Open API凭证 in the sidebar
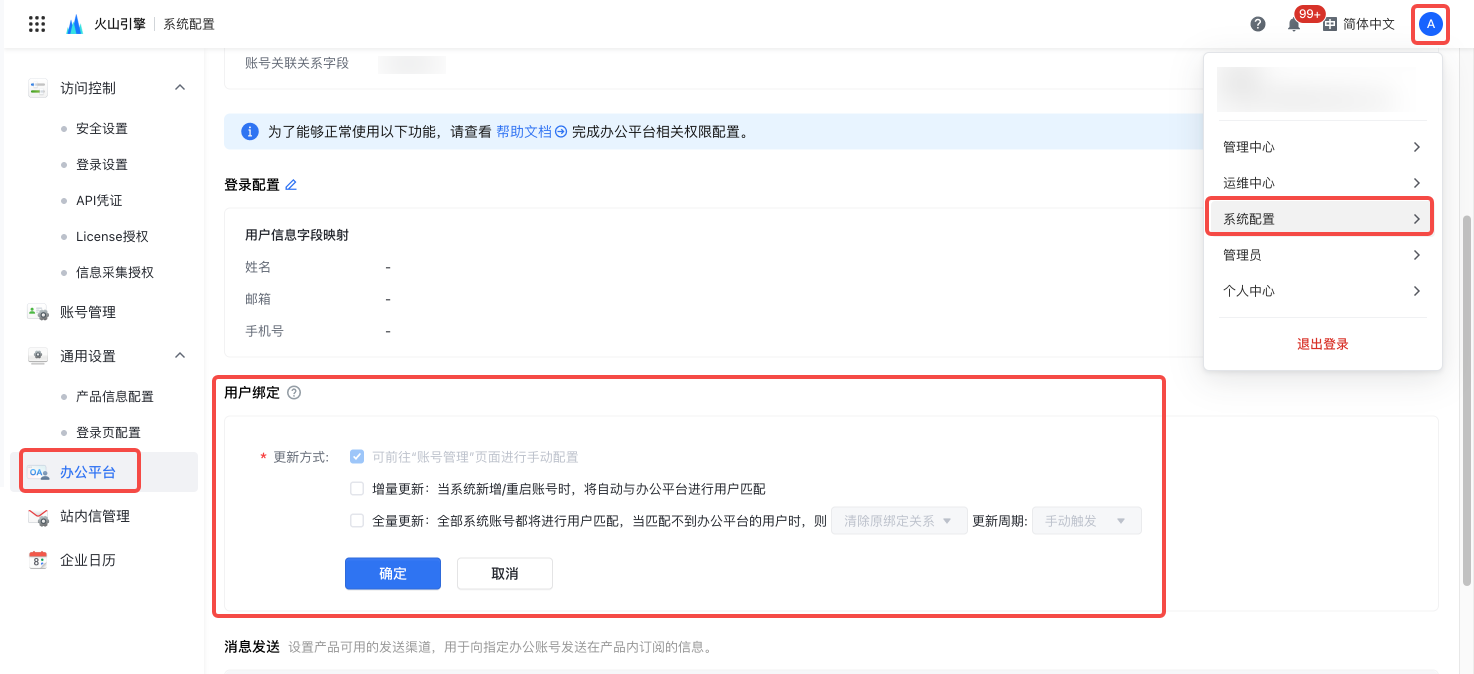This screenshot has height=674, width=1474. click(x=99, y=201)
